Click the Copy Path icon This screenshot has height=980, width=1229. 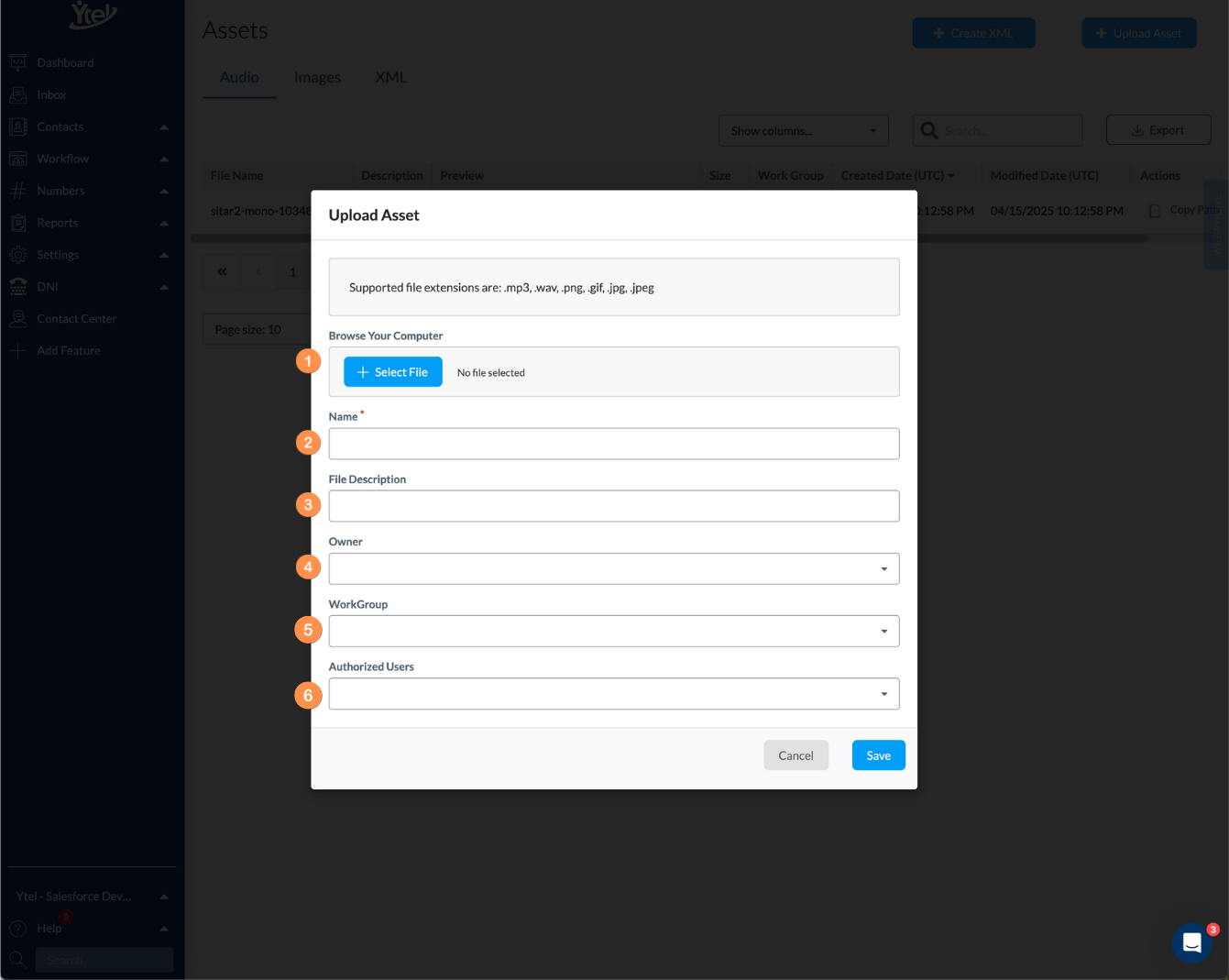(x=1155, y=211)
